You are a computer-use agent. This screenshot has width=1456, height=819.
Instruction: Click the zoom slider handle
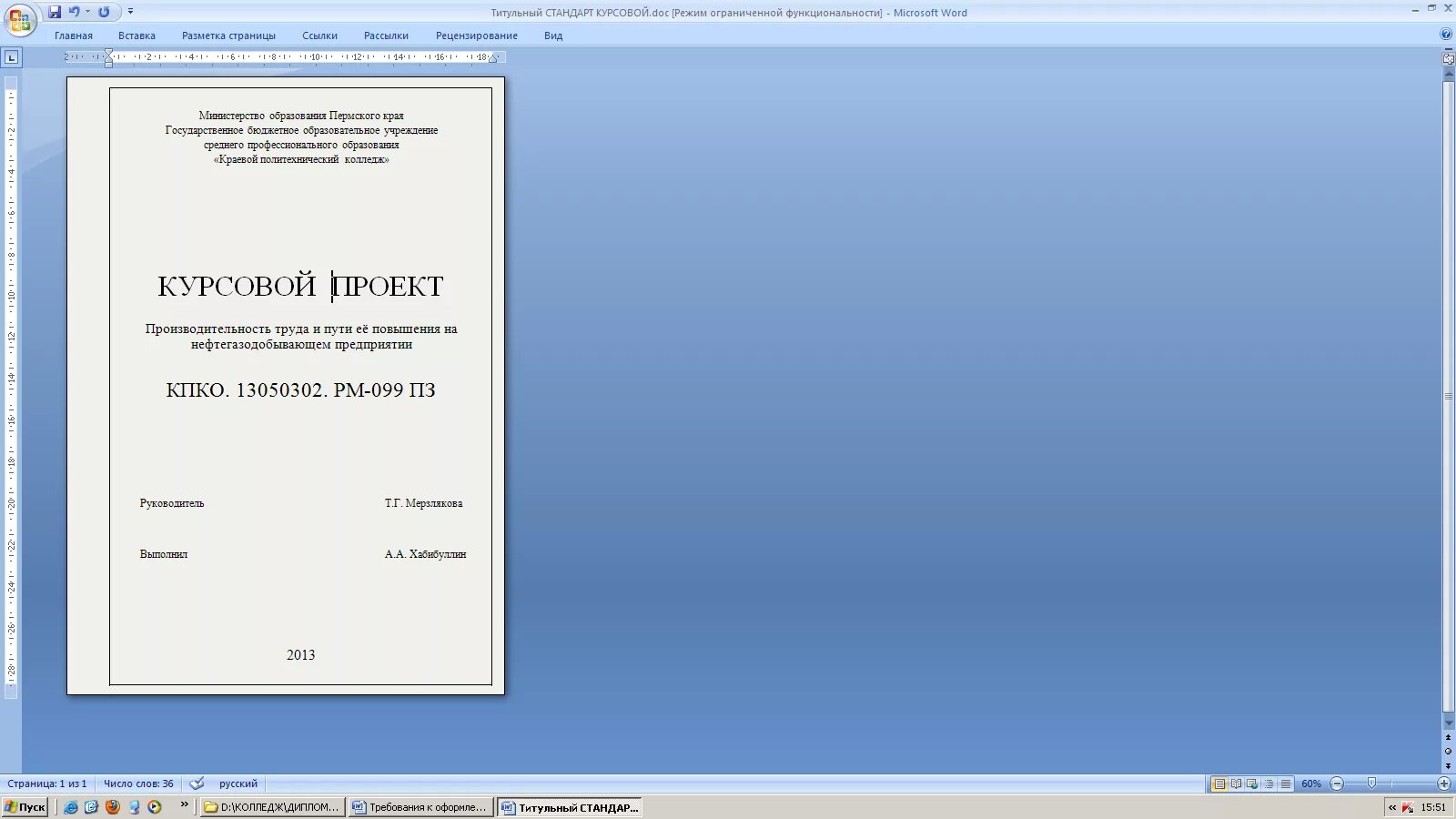point(1371,784)
